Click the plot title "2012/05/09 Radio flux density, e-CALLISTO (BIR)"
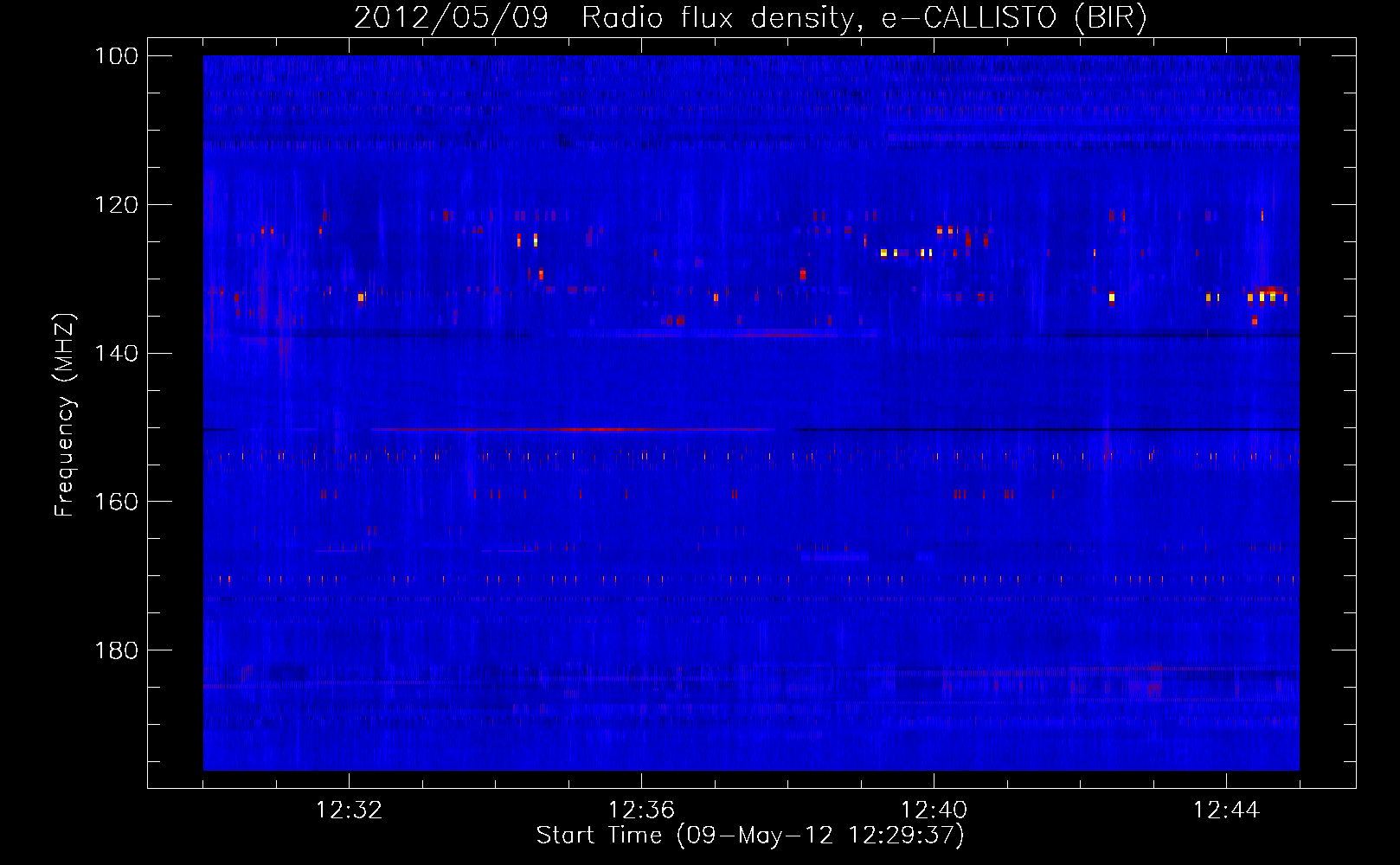Image resolution: width=1400 pixels, height=865 pixels. [750, 17]
